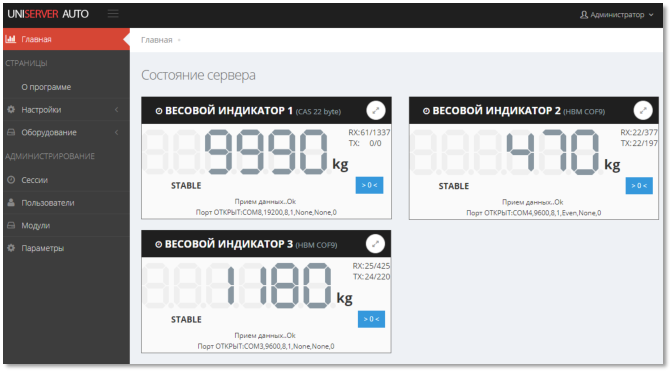Open the Администратор user dropdown

pos(617,15)
